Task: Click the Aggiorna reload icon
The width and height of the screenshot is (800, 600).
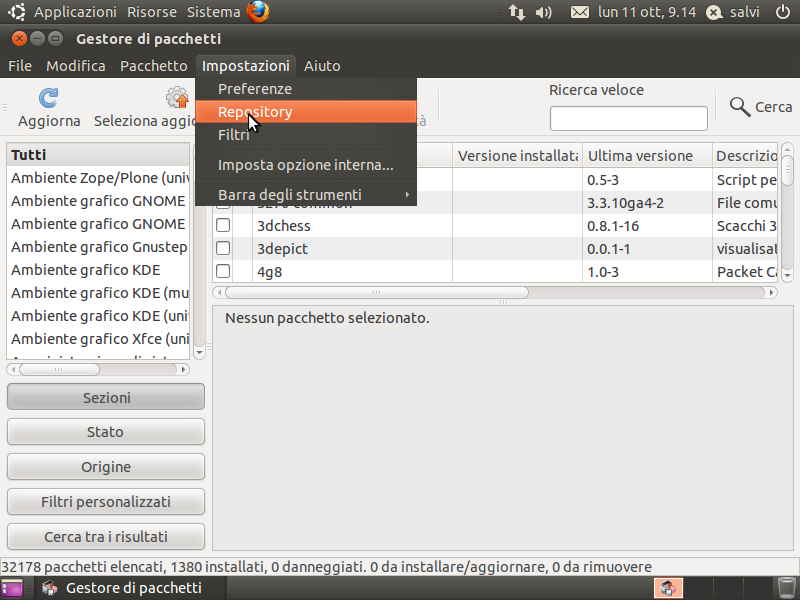Action: pos(48,97)
